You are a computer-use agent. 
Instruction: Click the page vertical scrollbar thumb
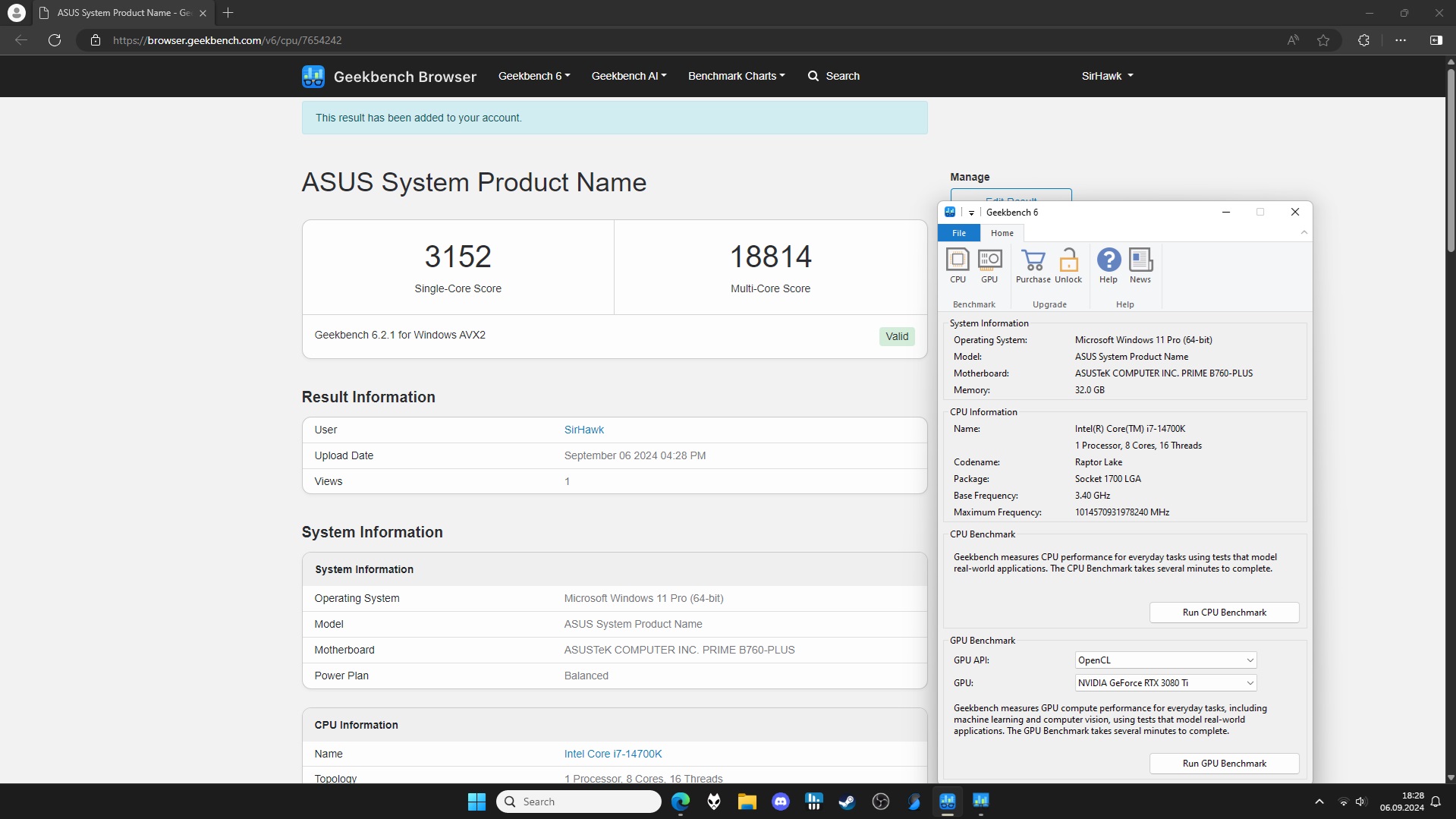point(1450,160)
